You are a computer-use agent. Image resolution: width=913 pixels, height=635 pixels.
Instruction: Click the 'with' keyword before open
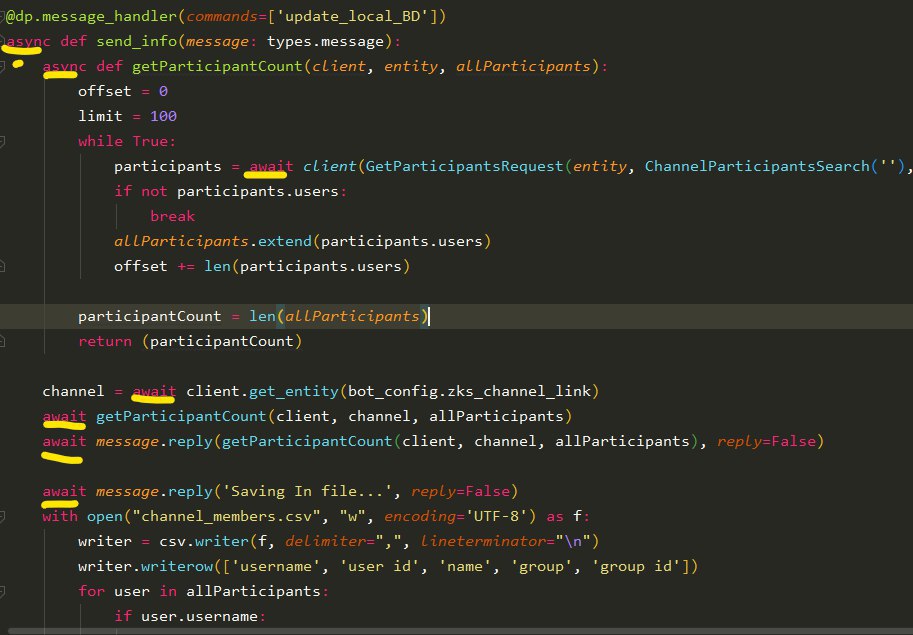[60, 516]
